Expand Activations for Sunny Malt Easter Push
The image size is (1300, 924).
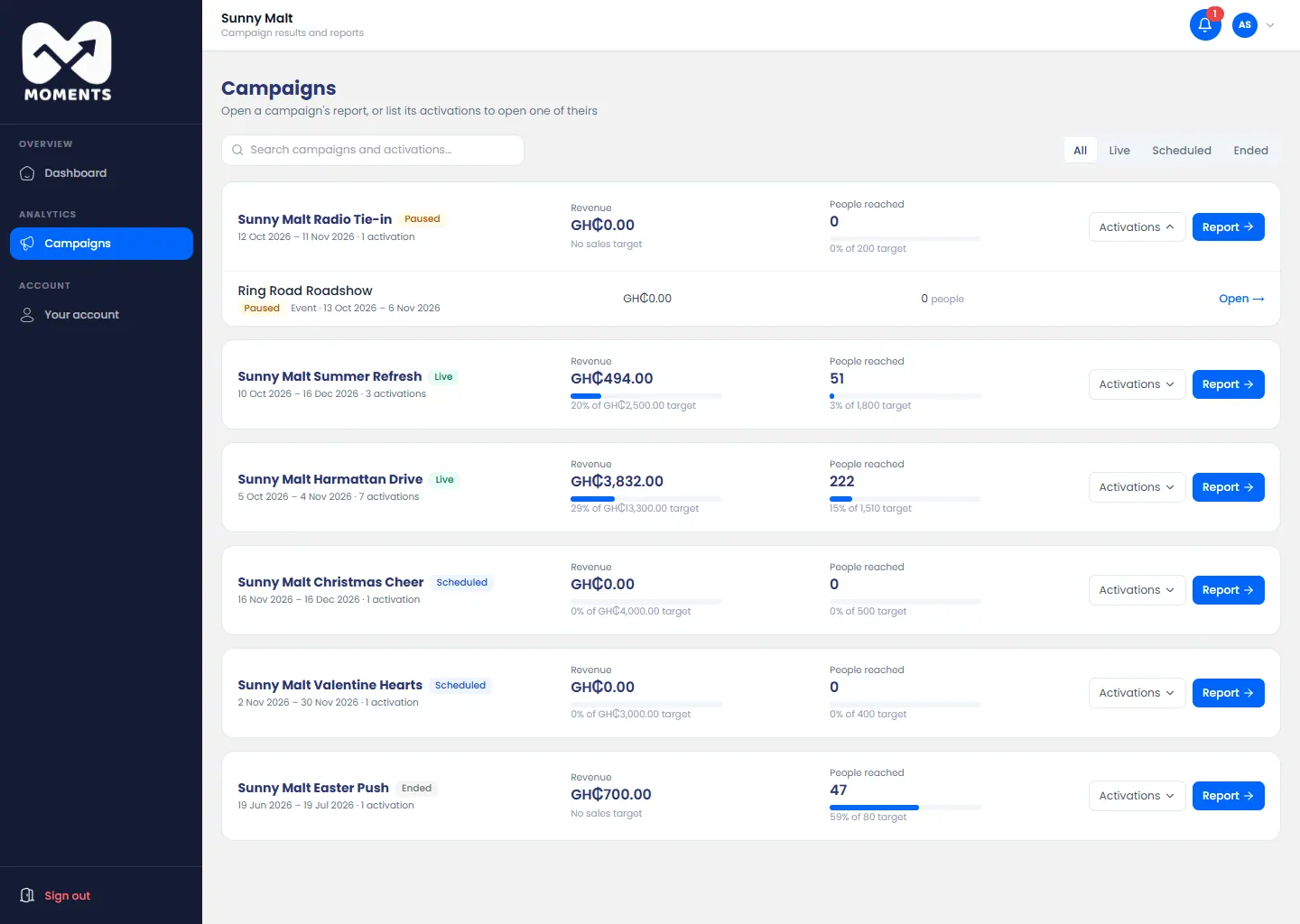(x=1137, y=796)
